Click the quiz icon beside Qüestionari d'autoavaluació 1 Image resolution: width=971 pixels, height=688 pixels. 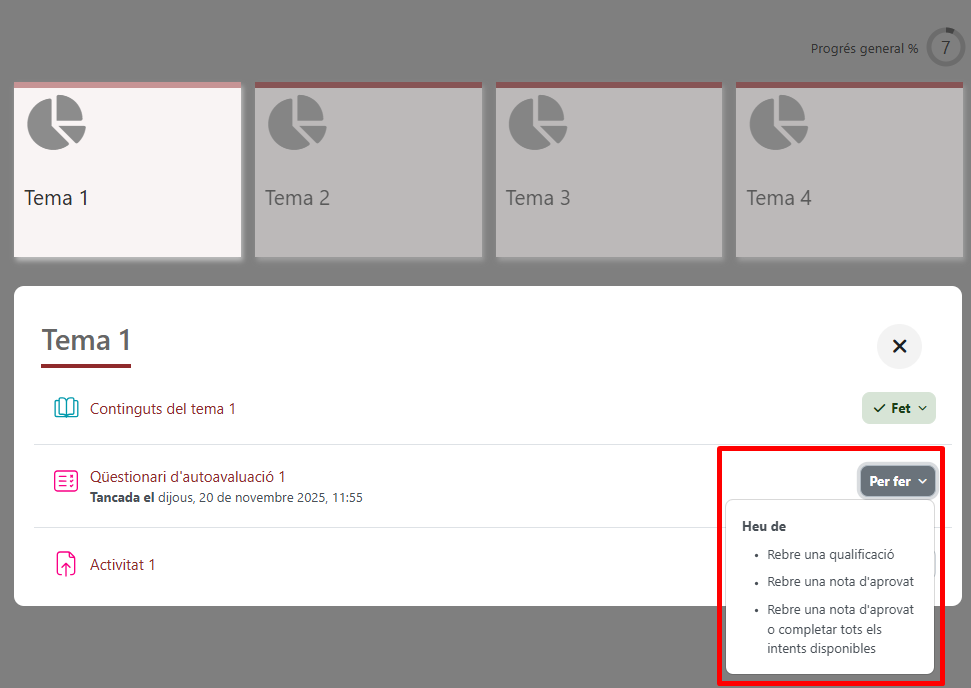(66, 481)
